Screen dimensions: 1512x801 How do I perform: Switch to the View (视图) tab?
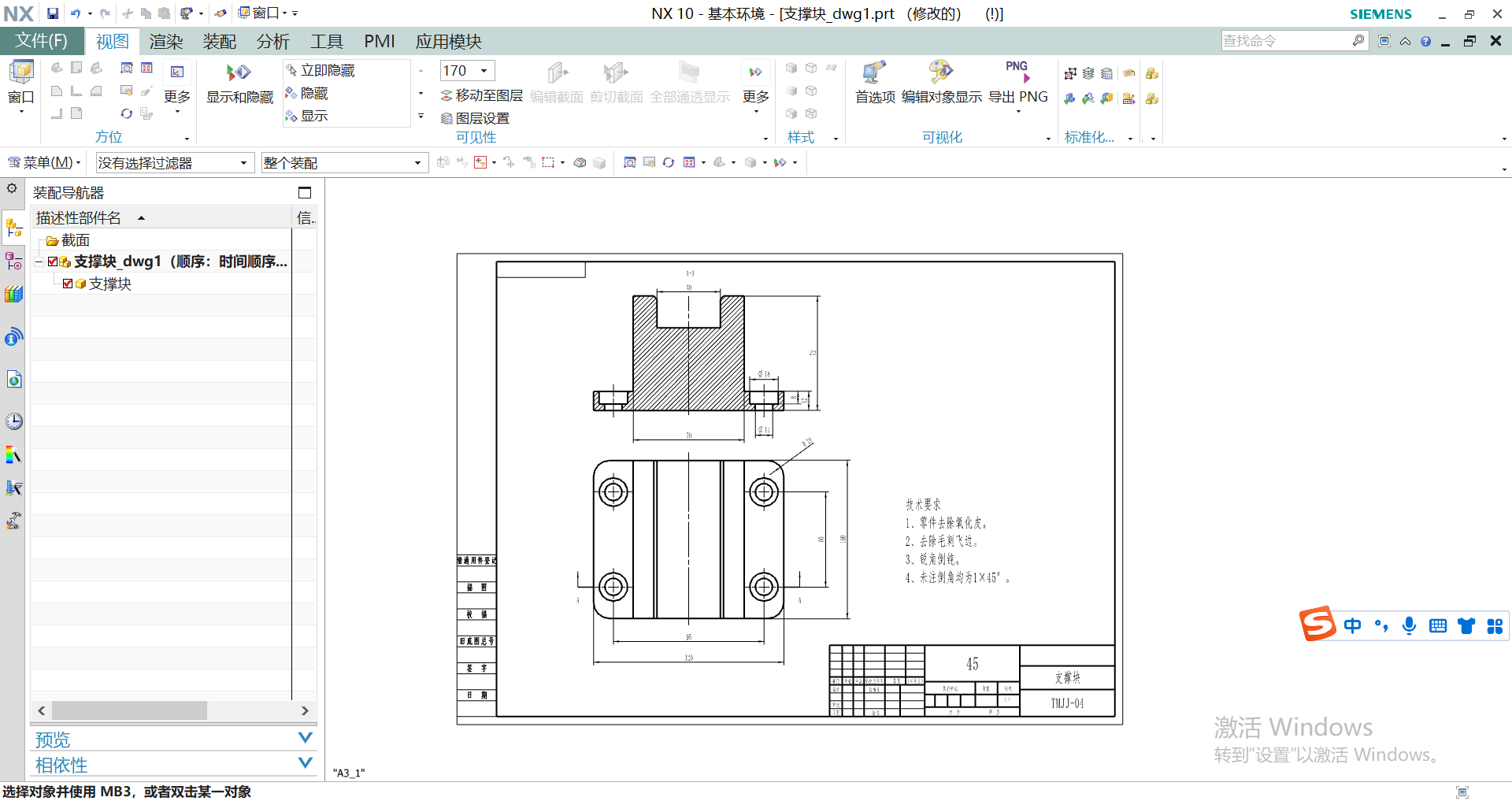point(113,41)
